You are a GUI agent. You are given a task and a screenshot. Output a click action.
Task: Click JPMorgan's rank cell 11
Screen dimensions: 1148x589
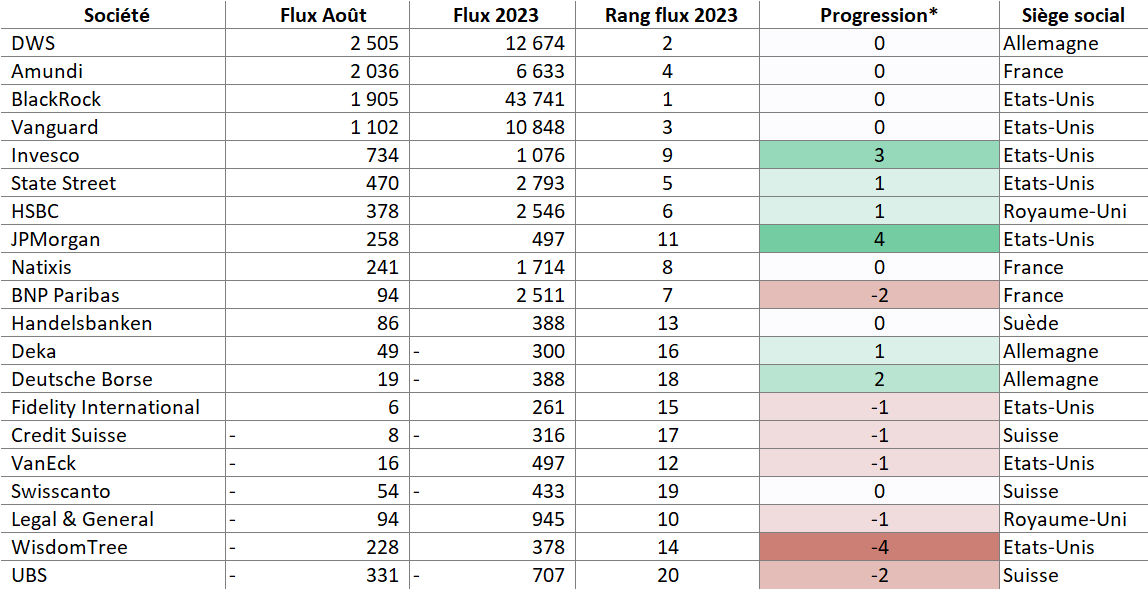666,239
